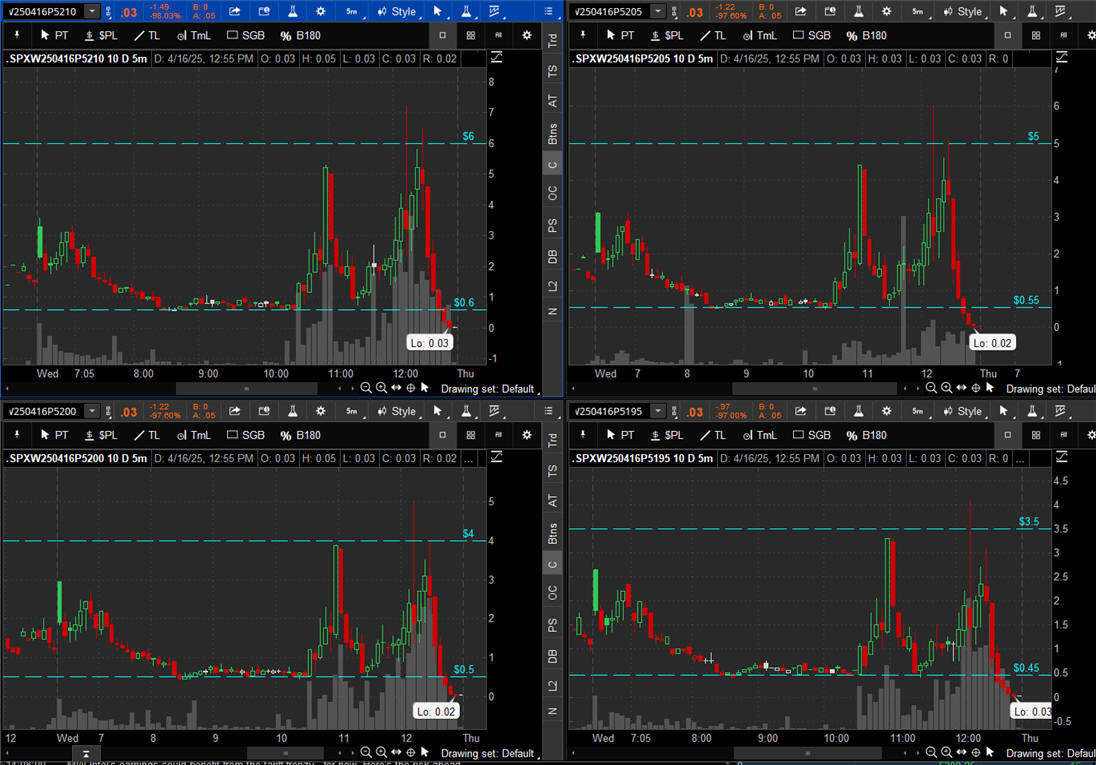Open chart settings gear in P5205 header
The height and width of the screenshot is (765, 1096).
pyautogui.click(x=886, y=12)
